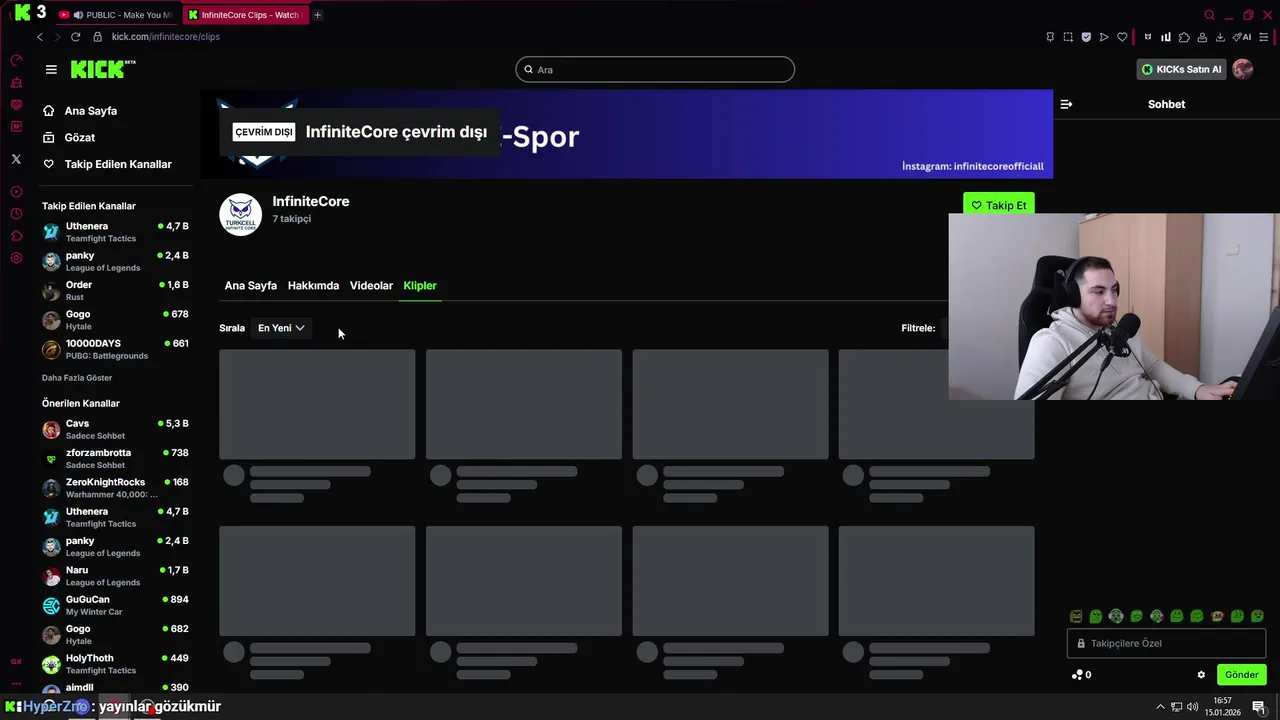Click the browser search magnifier icon near window controls
Image resolution: width=1280 pixels, height=720 pixels.
pyautogui.click(x=1209, y=15)
